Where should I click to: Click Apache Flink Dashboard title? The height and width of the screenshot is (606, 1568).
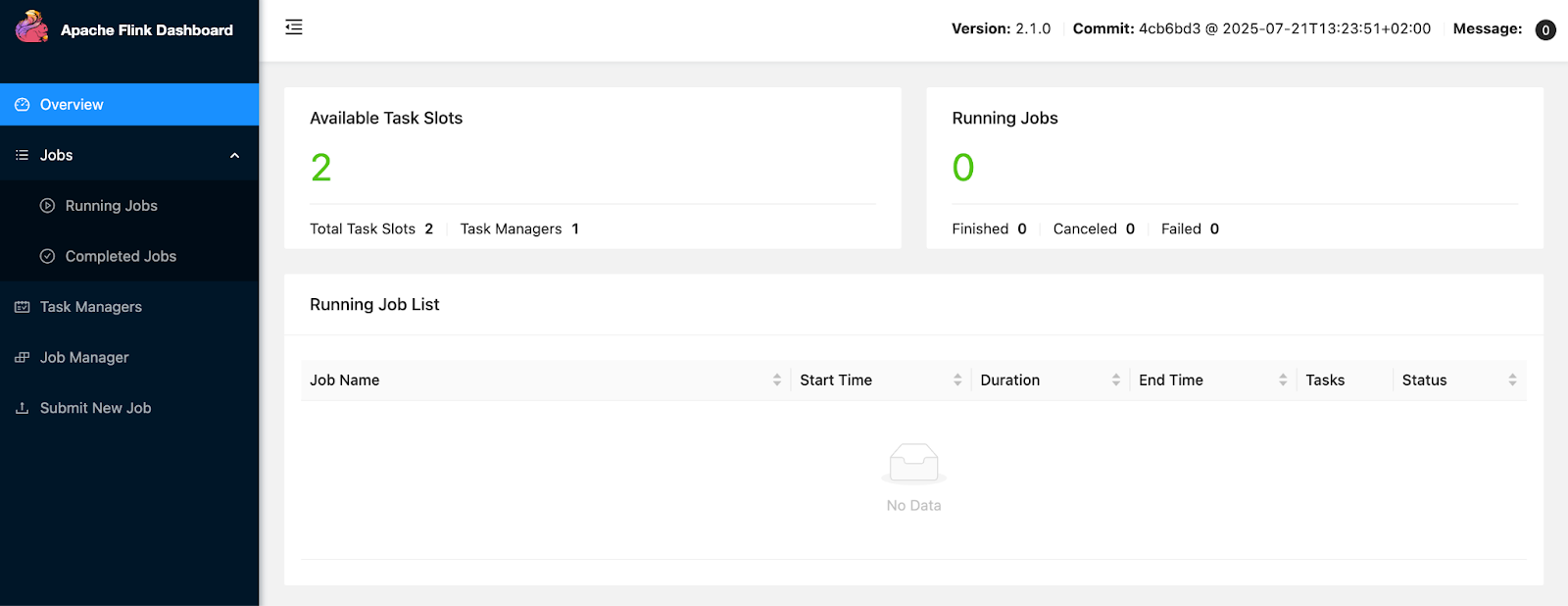click(x=147, y=30)
